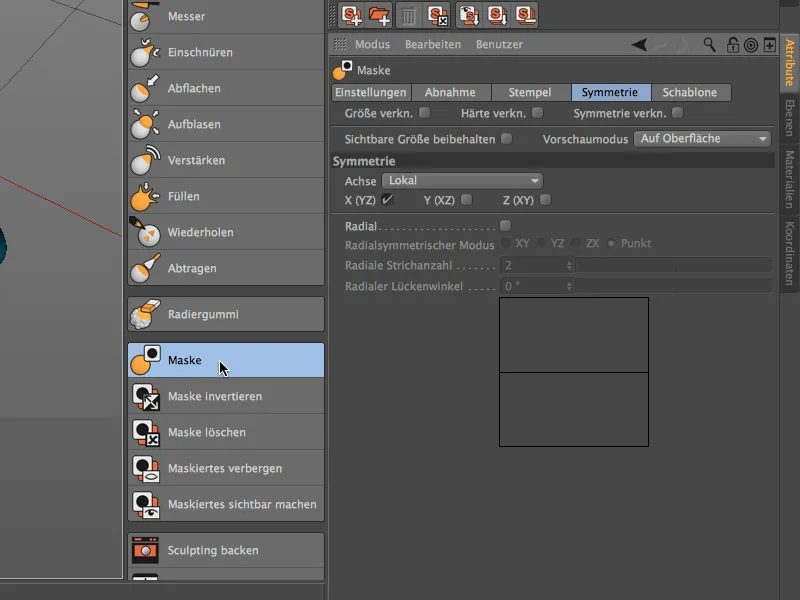Image resolution: width=800 pixels, height=600 pixels.
Task: Click Maske invertieren
Action: [x=226, y=396]
